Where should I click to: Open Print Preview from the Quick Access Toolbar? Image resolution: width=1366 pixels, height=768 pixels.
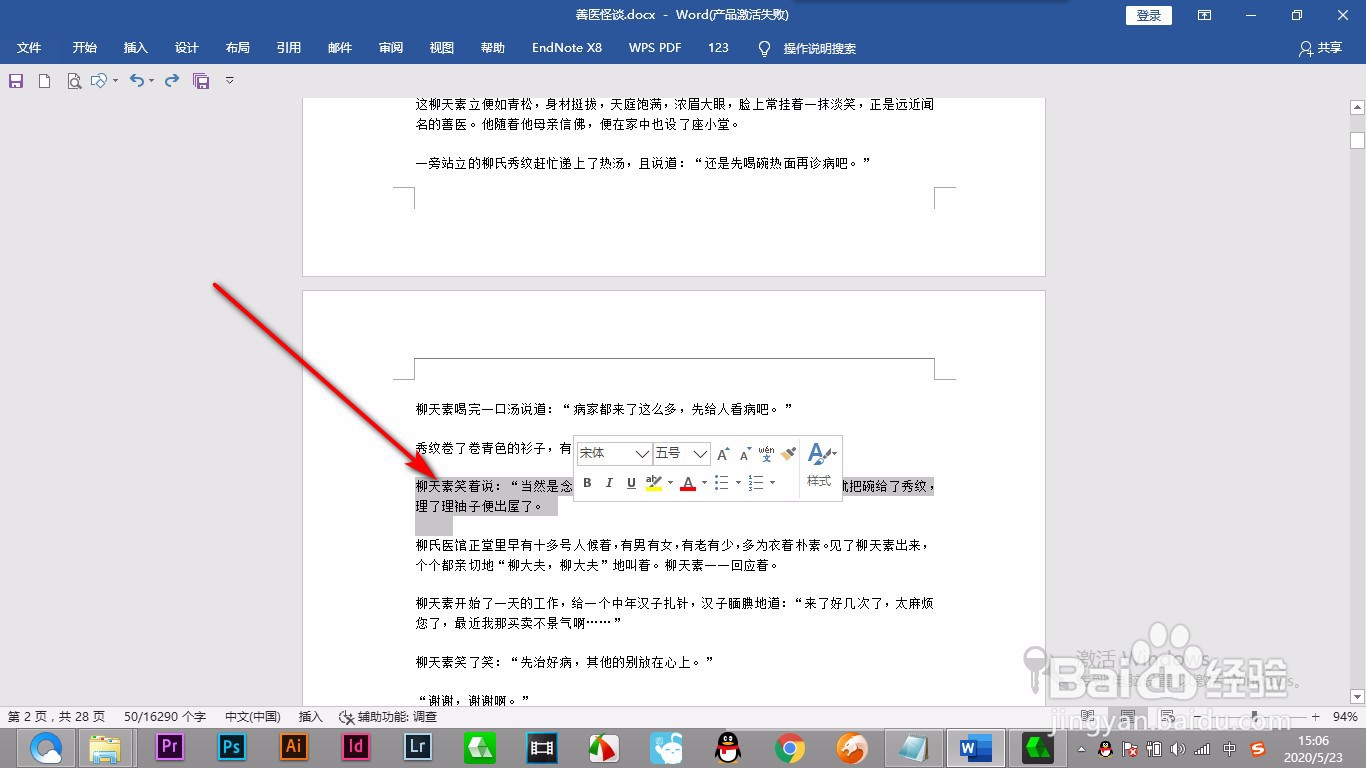(73, 80)
